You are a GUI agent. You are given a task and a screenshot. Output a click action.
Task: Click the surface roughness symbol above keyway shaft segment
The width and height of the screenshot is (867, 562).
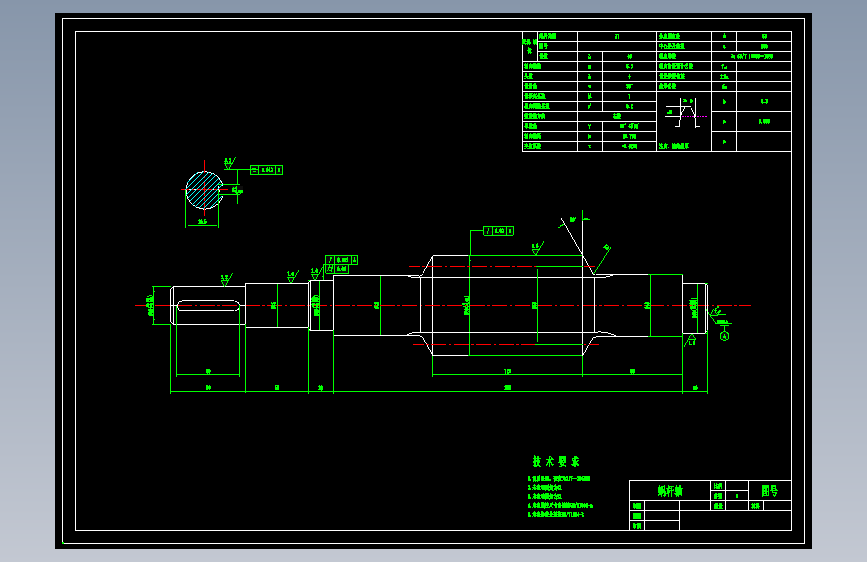pyautogui.click(x=226, y=279)
